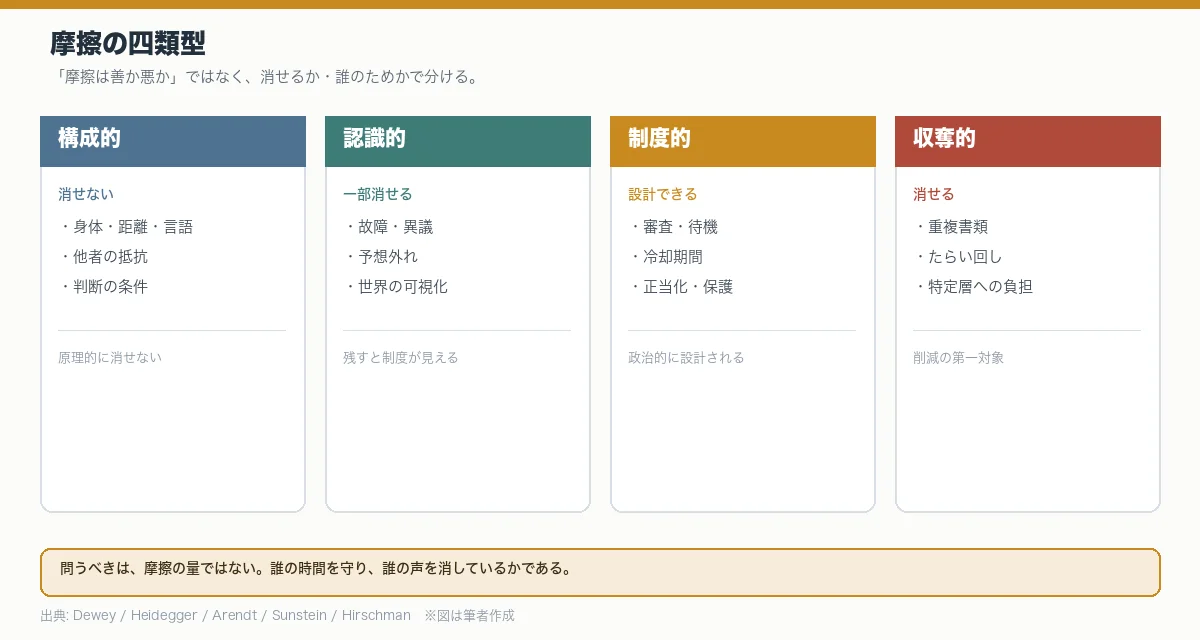Viewport: 1200px width, 640px height.
Task: Click the label 一部消せる
Action: (378, 194)
